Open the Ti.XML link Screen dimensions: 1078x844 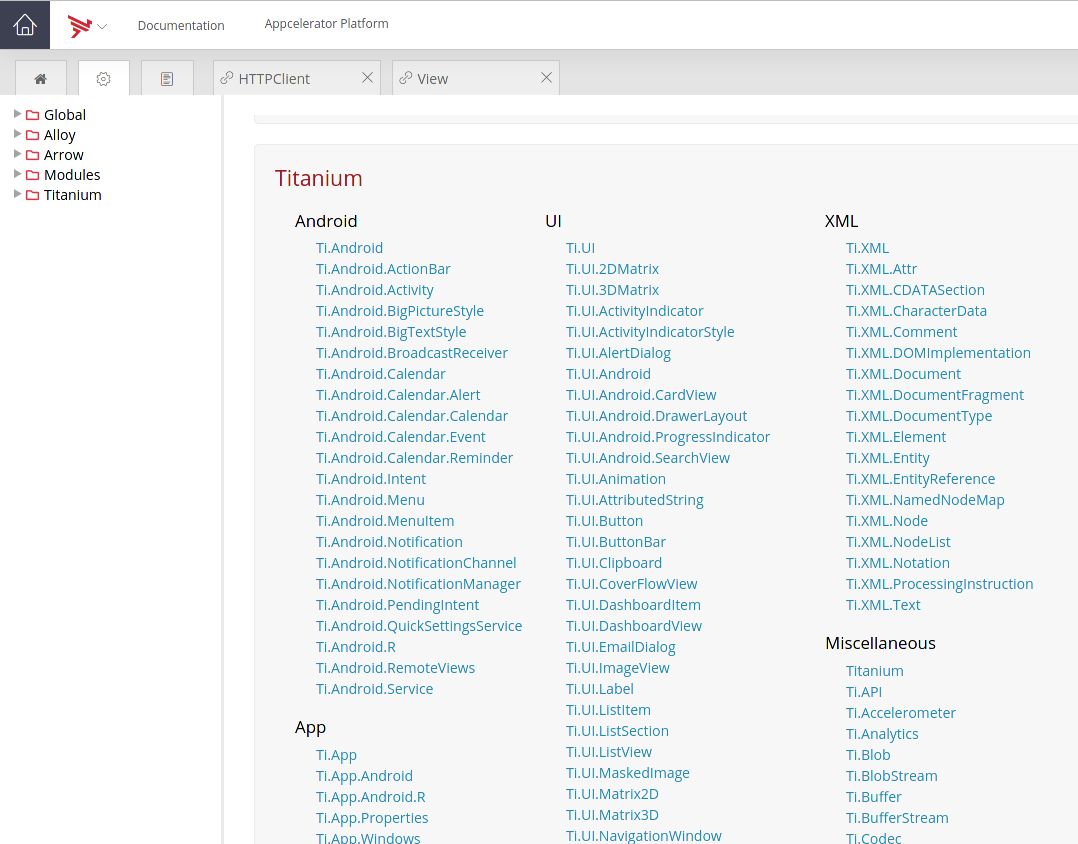pyautogui.click(x=868, y=248)
